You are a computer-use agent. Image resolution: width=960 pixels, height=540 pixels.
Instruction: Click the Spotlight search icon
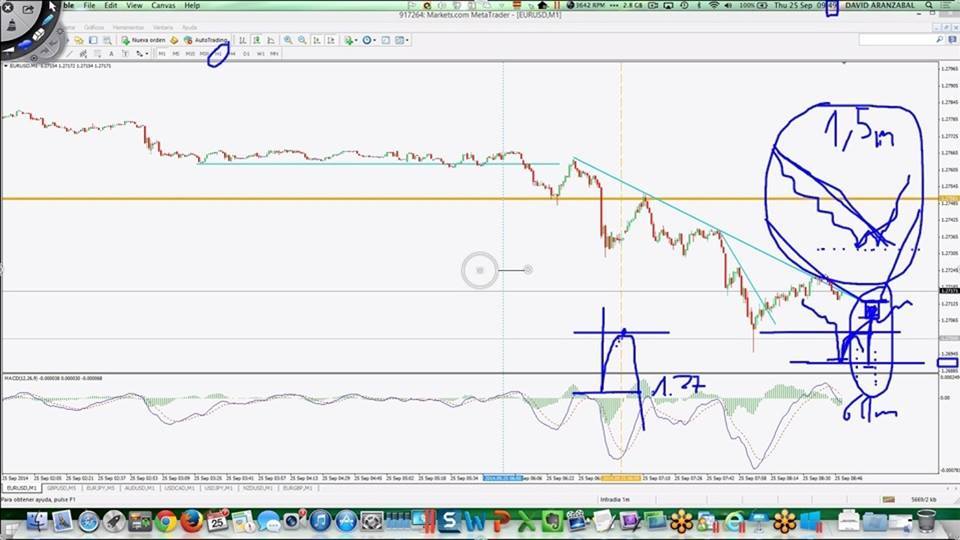click(x=929, y=6)
